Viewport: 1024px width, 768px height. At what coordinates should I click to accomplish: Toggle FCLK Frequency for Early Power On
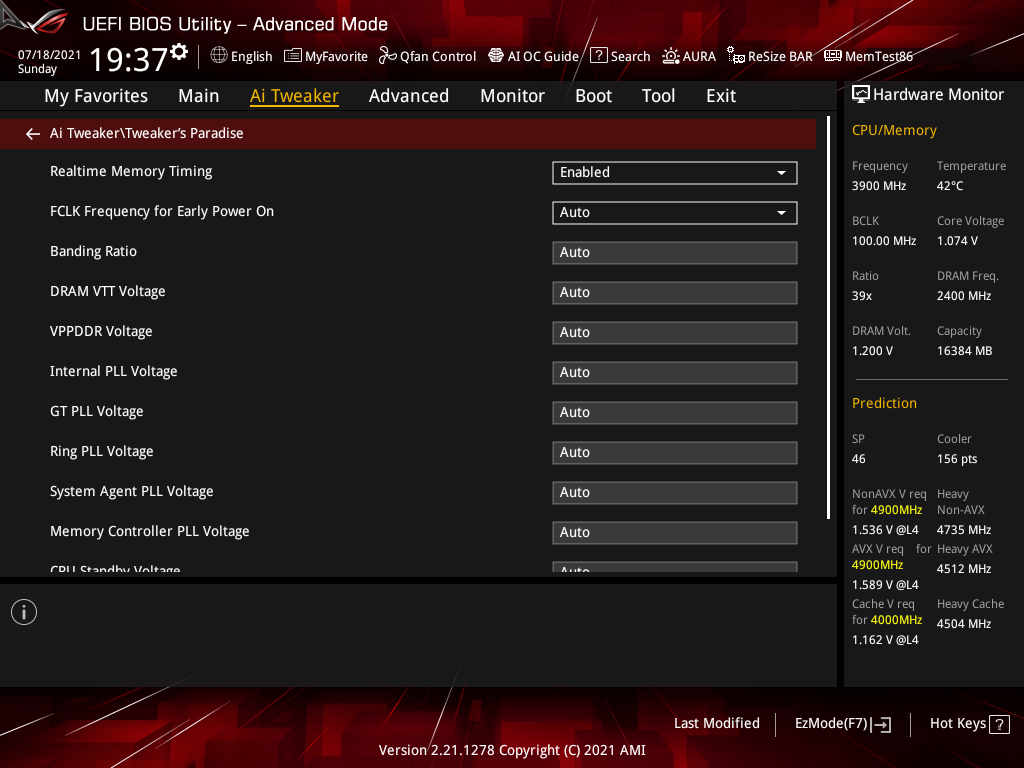coord(674,212)
